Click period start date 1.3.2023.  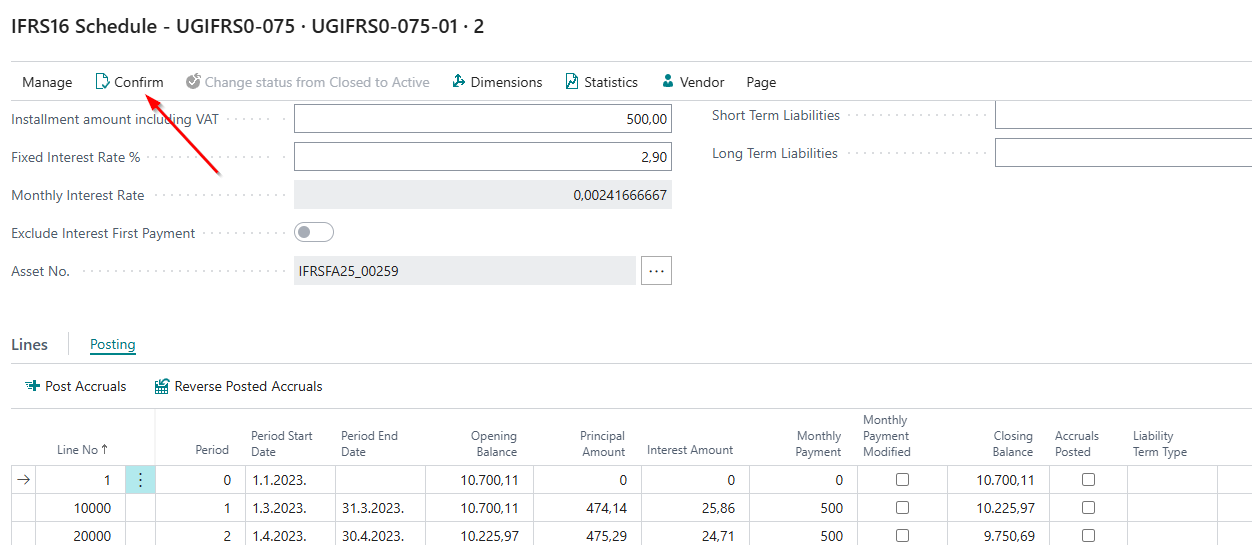click(279, 508)
